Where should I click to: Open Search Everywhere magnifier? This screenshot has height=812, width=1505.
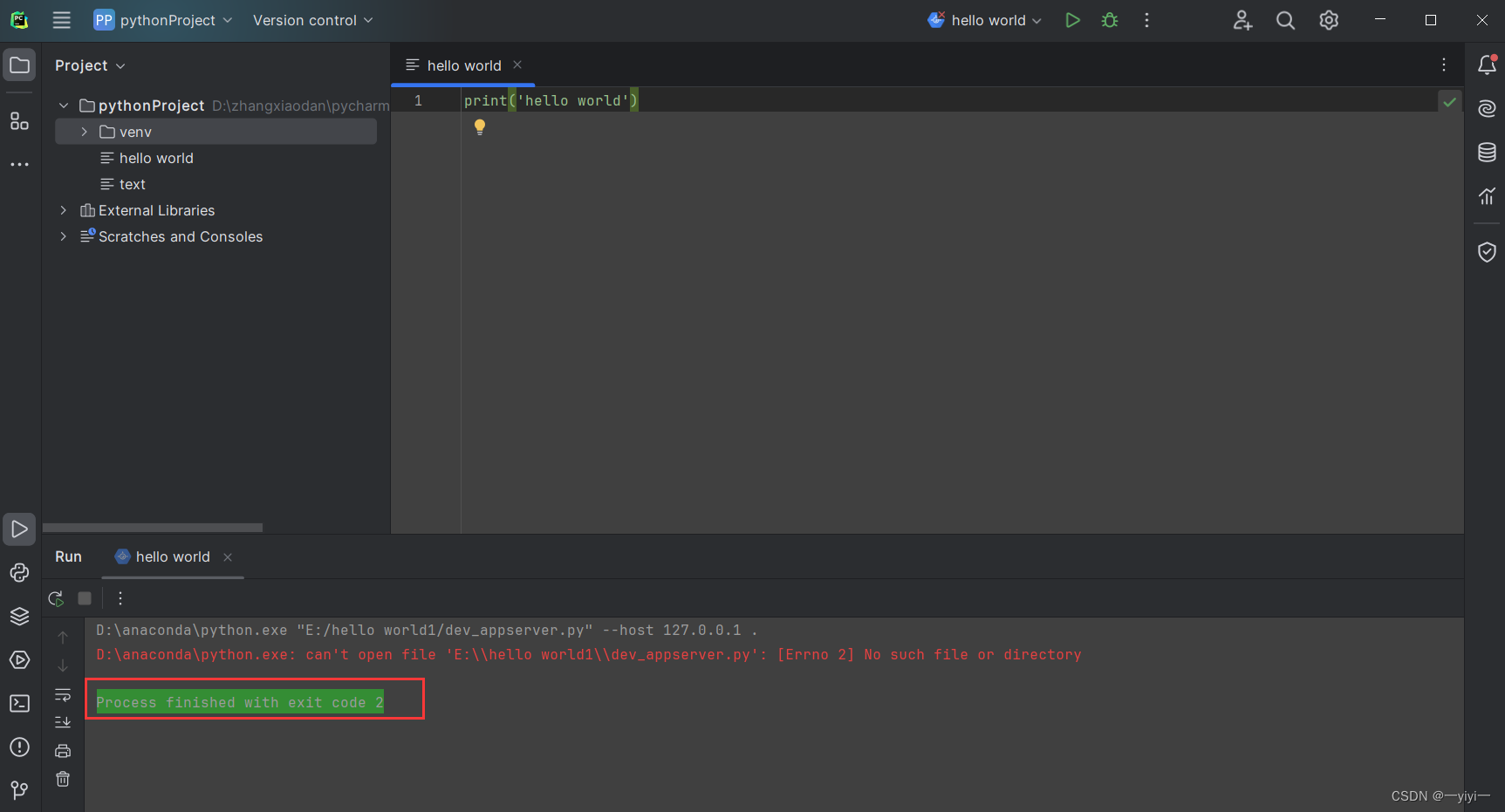(x=1285, y=20)
